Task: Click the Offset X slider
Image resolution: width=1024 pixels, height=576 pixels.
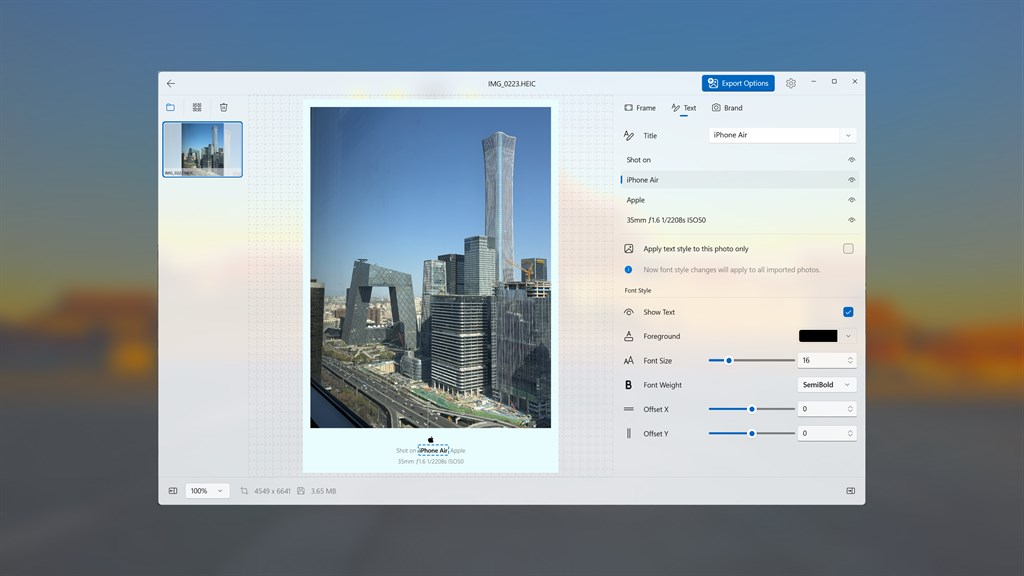Action: pyautogui.click(x=752, y=409)
